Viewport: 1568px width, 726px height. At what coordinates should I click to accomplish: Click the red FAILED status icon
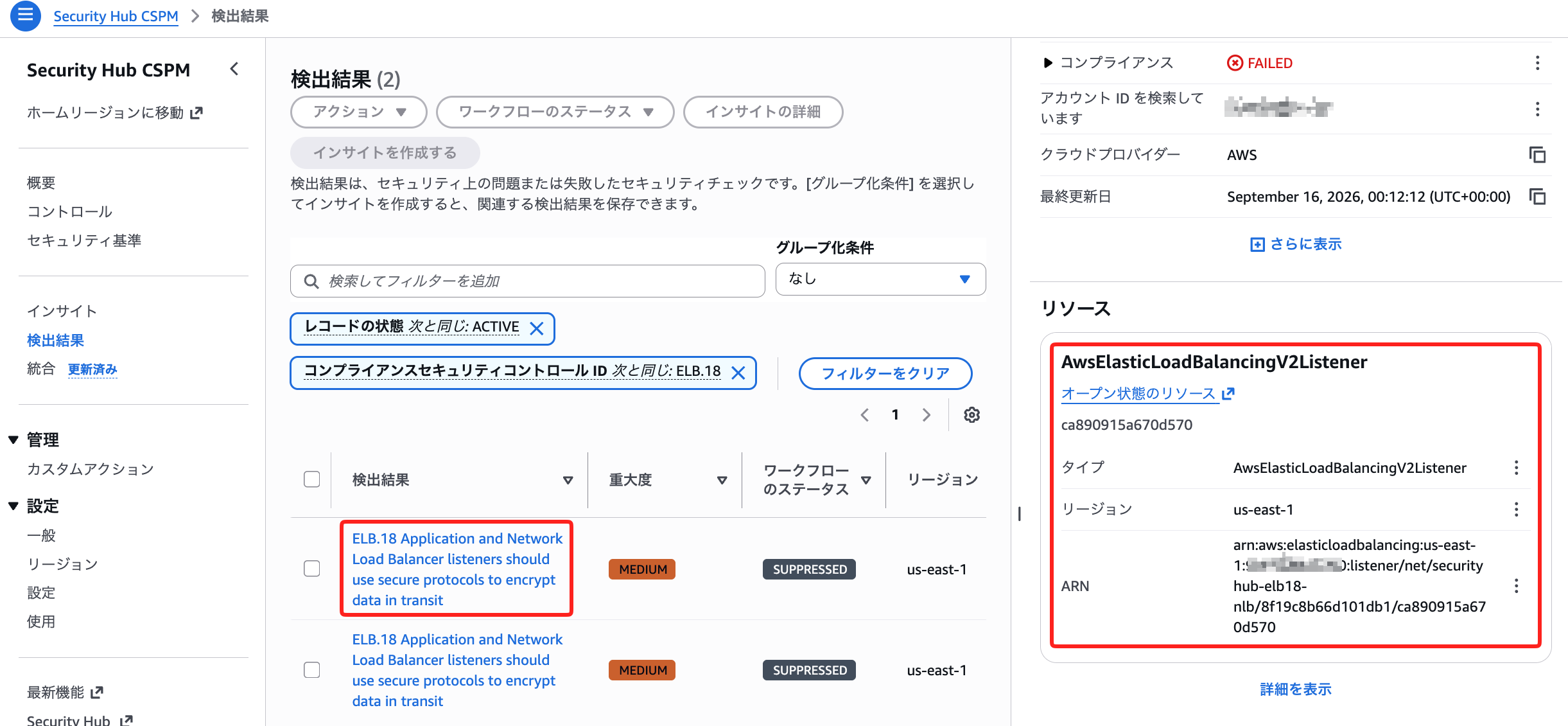(1235, 63)
